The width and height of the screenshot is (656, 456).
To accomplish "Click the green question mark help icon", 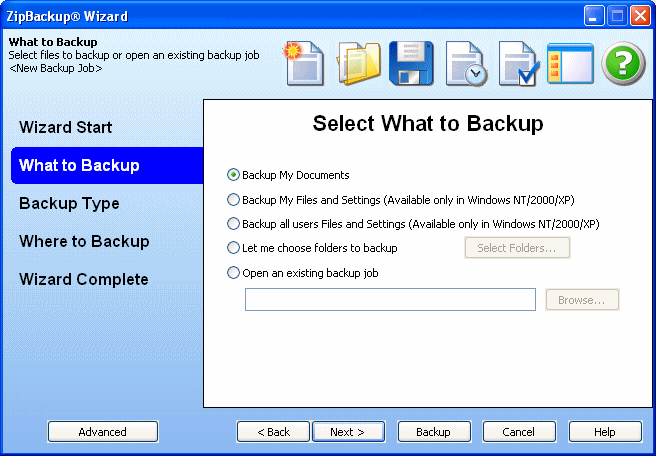I will pos(623,63).
